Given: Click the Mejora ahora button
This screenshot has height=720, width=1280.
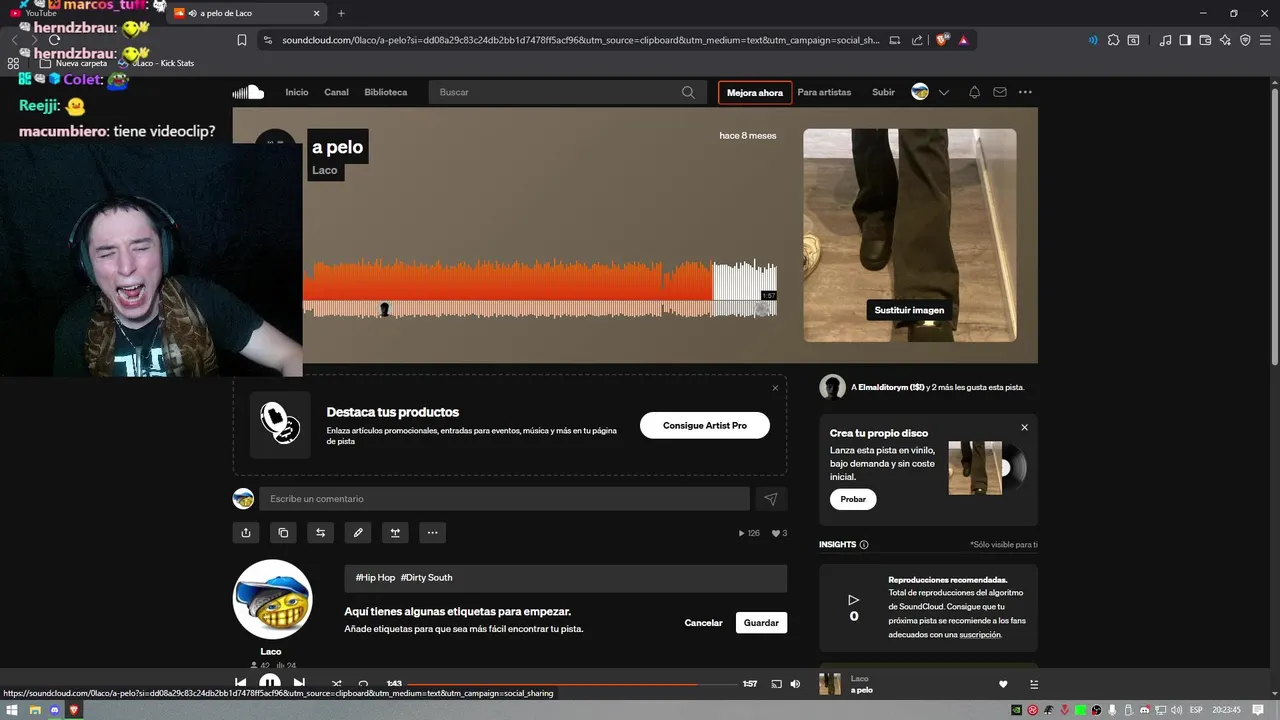Looking at the screenshot, I should pos(755,92).
